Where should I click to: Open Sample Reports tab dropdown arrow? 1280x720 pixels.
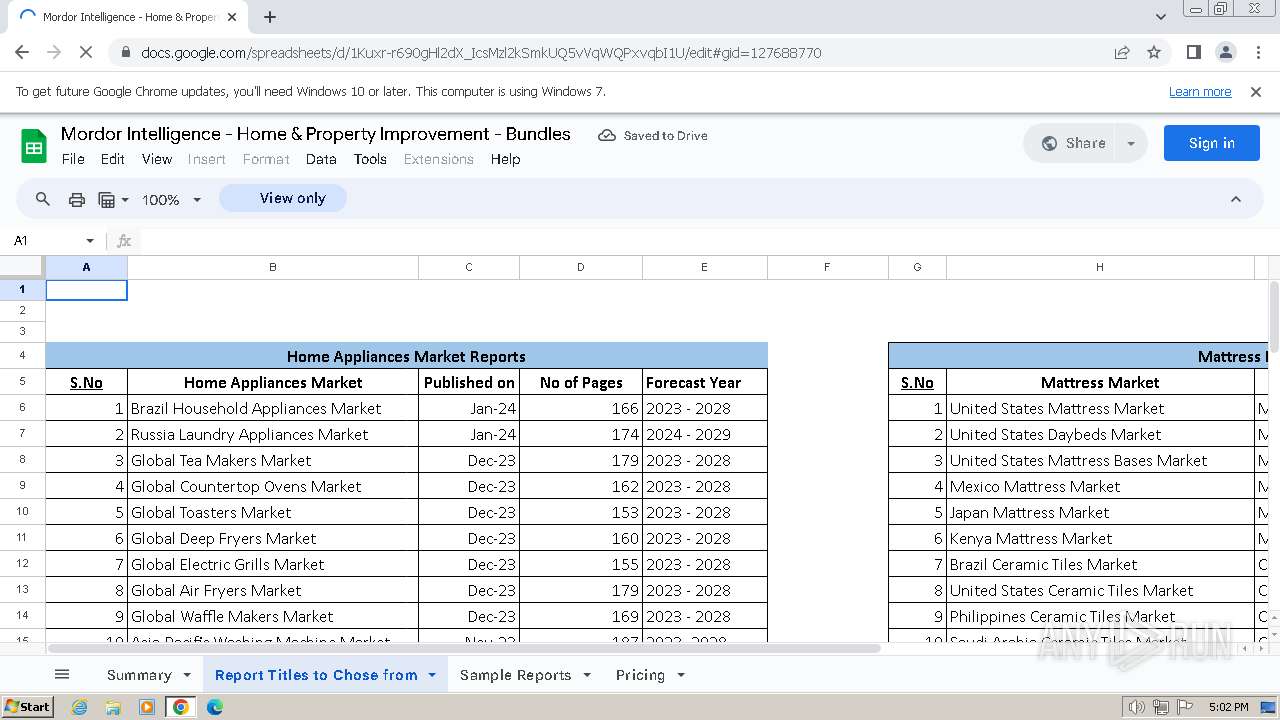coord(587,675)
